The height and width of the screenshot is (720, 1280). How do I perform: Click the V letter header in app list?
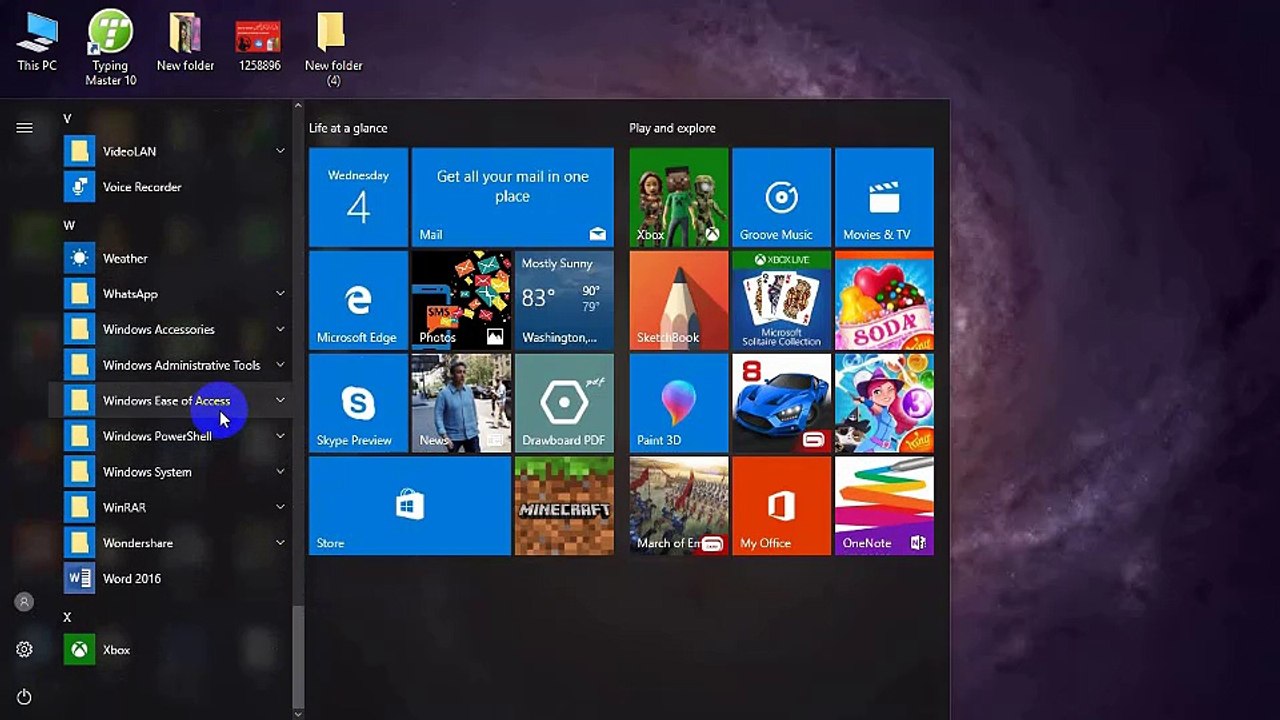(x=68, y=118)
